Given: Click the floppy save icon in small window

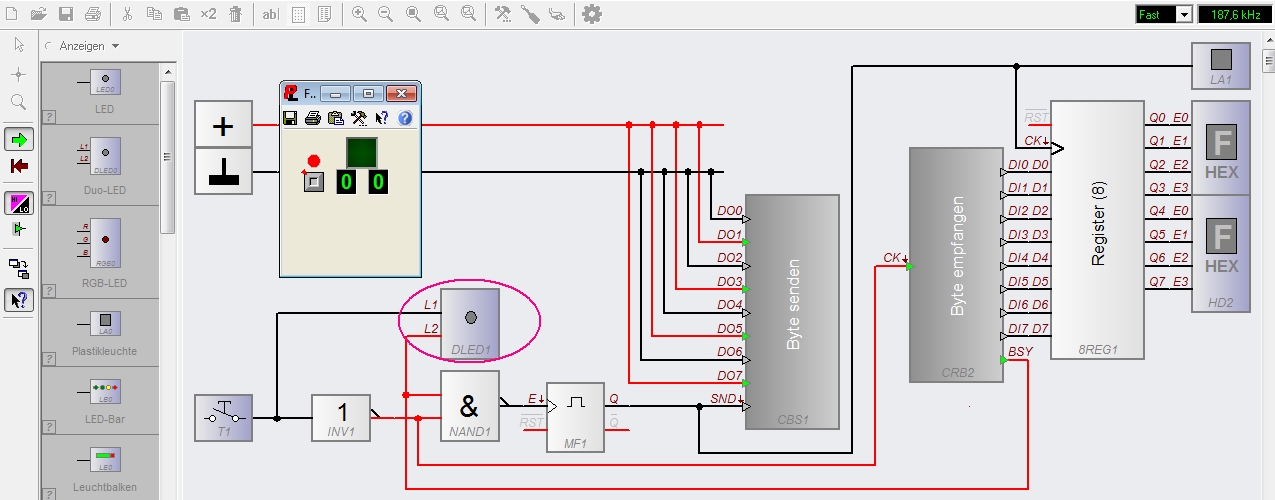Looking at the screenshot, I should point(290,118).
